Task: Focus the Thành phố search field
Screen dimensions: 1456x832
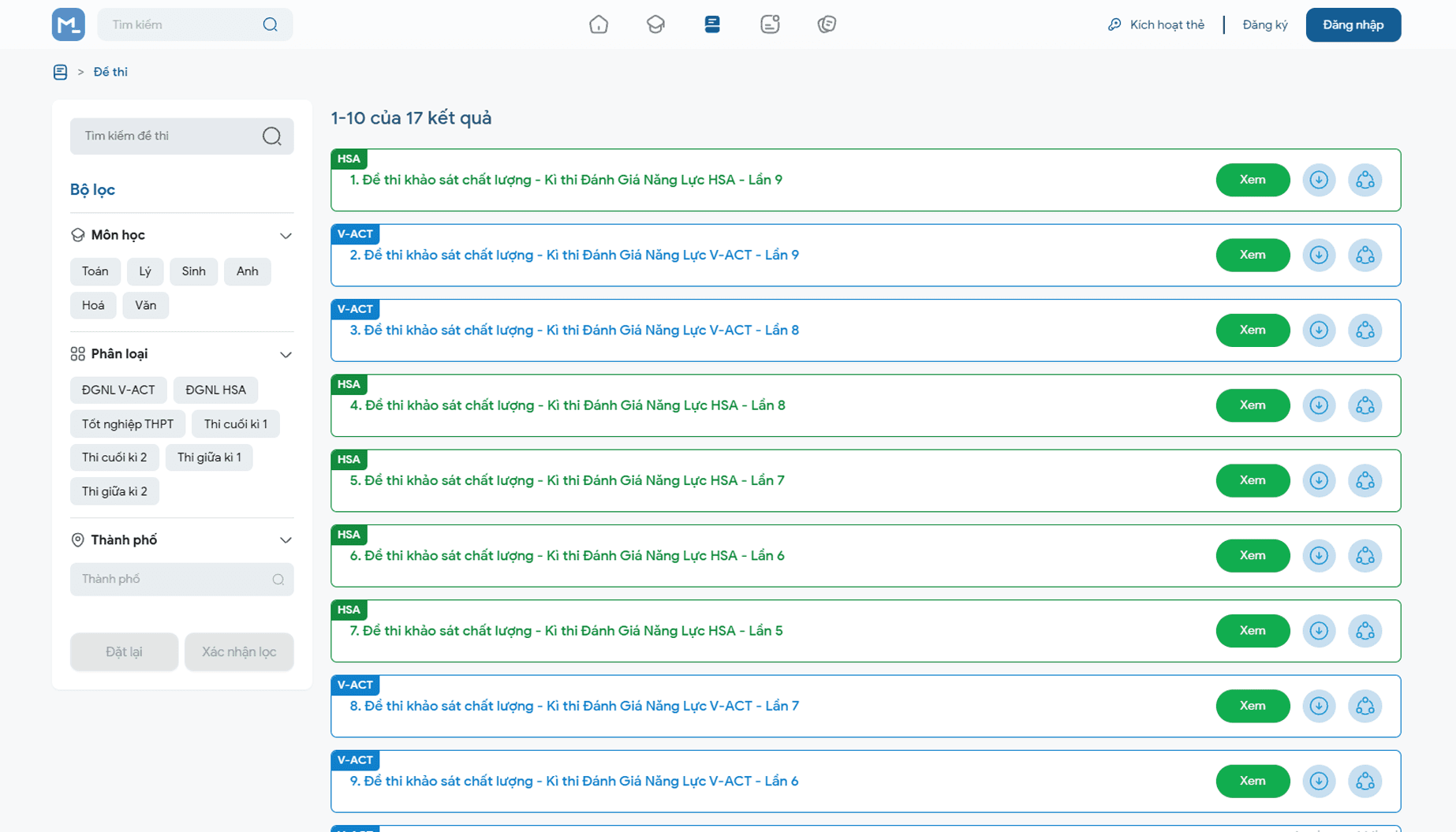Action: (182, 579)
